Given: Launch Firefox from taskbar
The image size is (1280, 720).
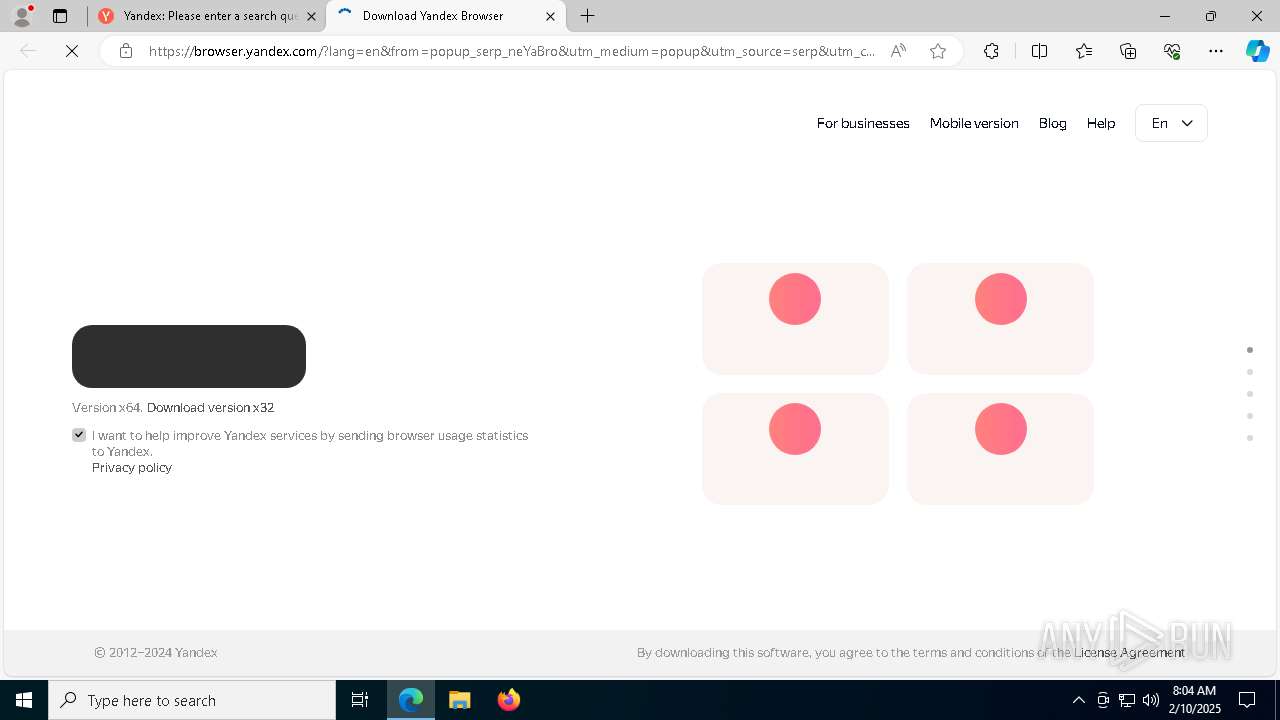Looking at the screenshot, I should click(x=508, y=700).
